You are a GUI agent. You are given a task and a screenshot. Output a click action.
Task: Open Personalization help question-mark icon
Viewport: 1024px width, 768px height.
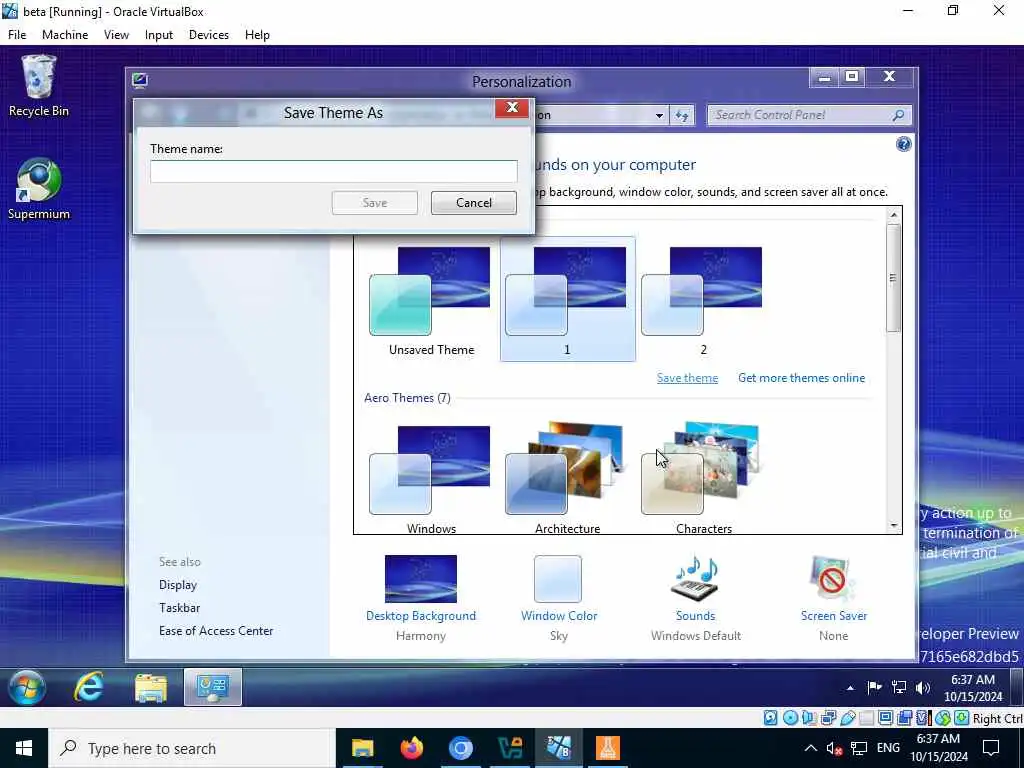click(x=903, y=144)
